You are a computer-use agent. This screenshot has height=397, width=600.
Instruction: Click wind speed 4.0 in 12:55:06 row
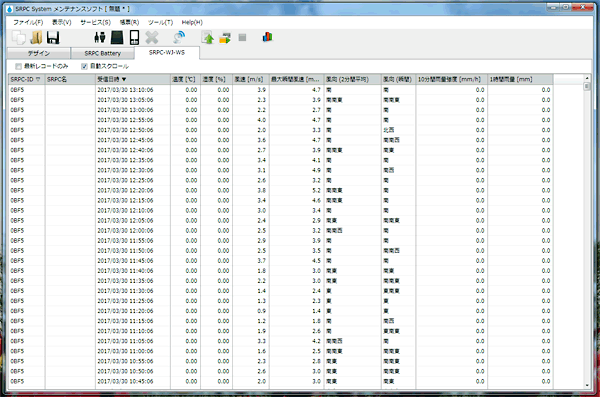pyautogui.click(x=261, y=120)
